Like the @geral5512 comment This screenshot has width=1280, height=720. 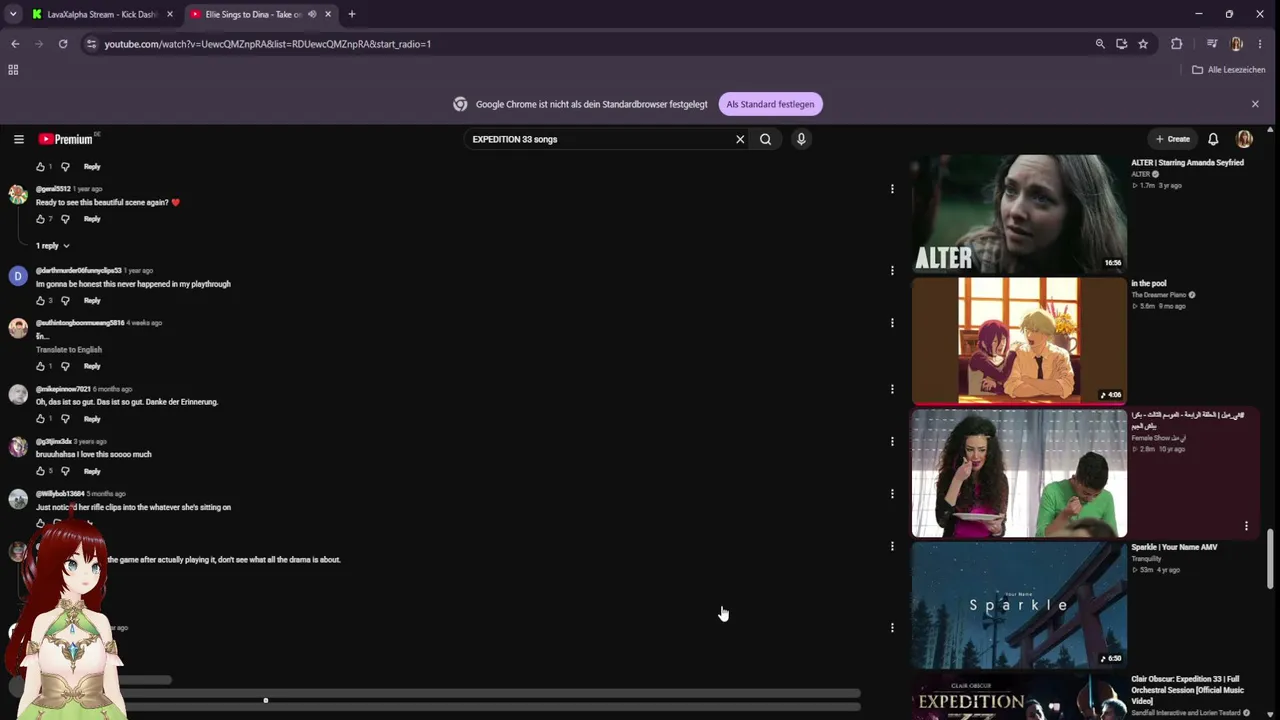pyautogui.click(x=41, y=219)
